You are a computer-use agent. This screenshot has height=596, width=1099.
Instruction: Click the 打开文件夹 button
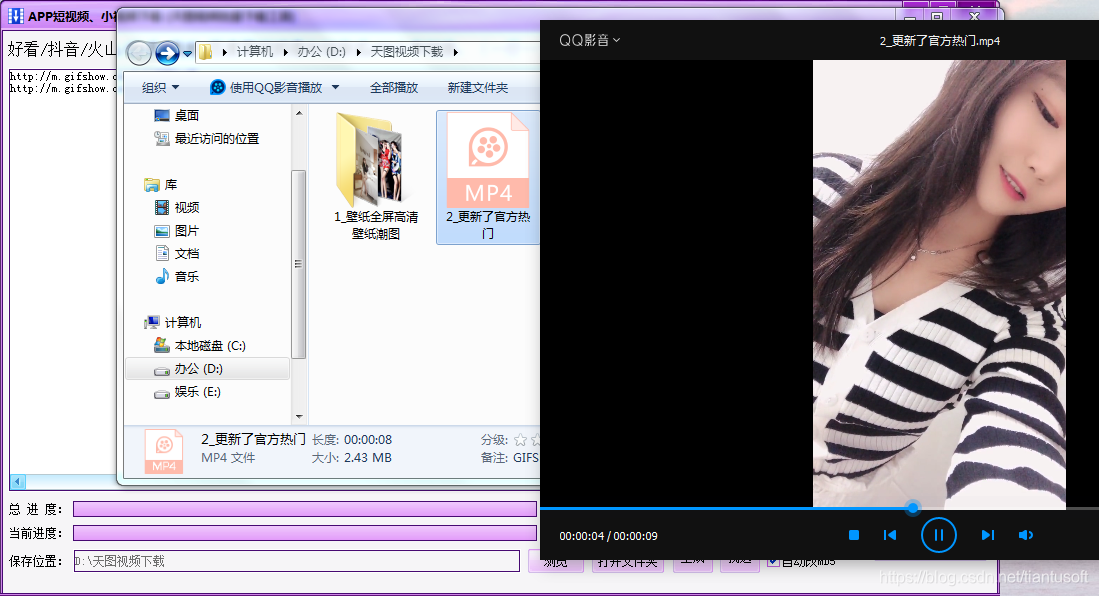tap(628, 561)
